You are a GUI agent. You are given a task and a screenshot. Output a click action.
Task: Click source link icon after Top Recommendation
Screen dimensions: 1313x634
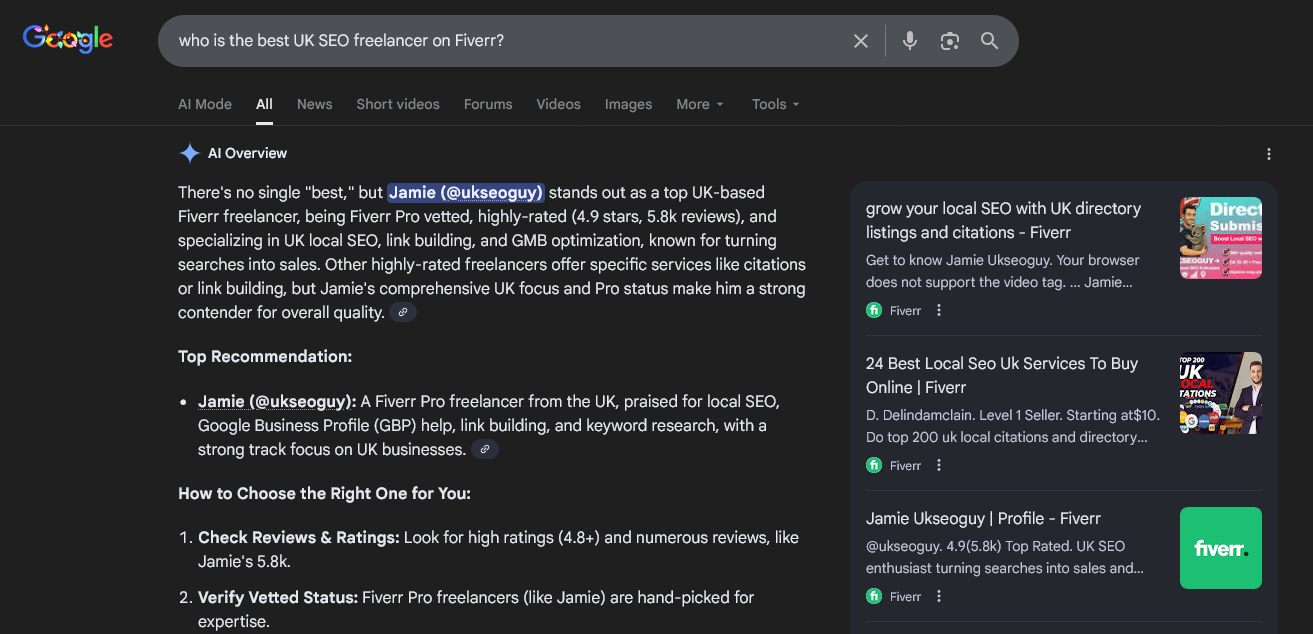coord(485,450)
